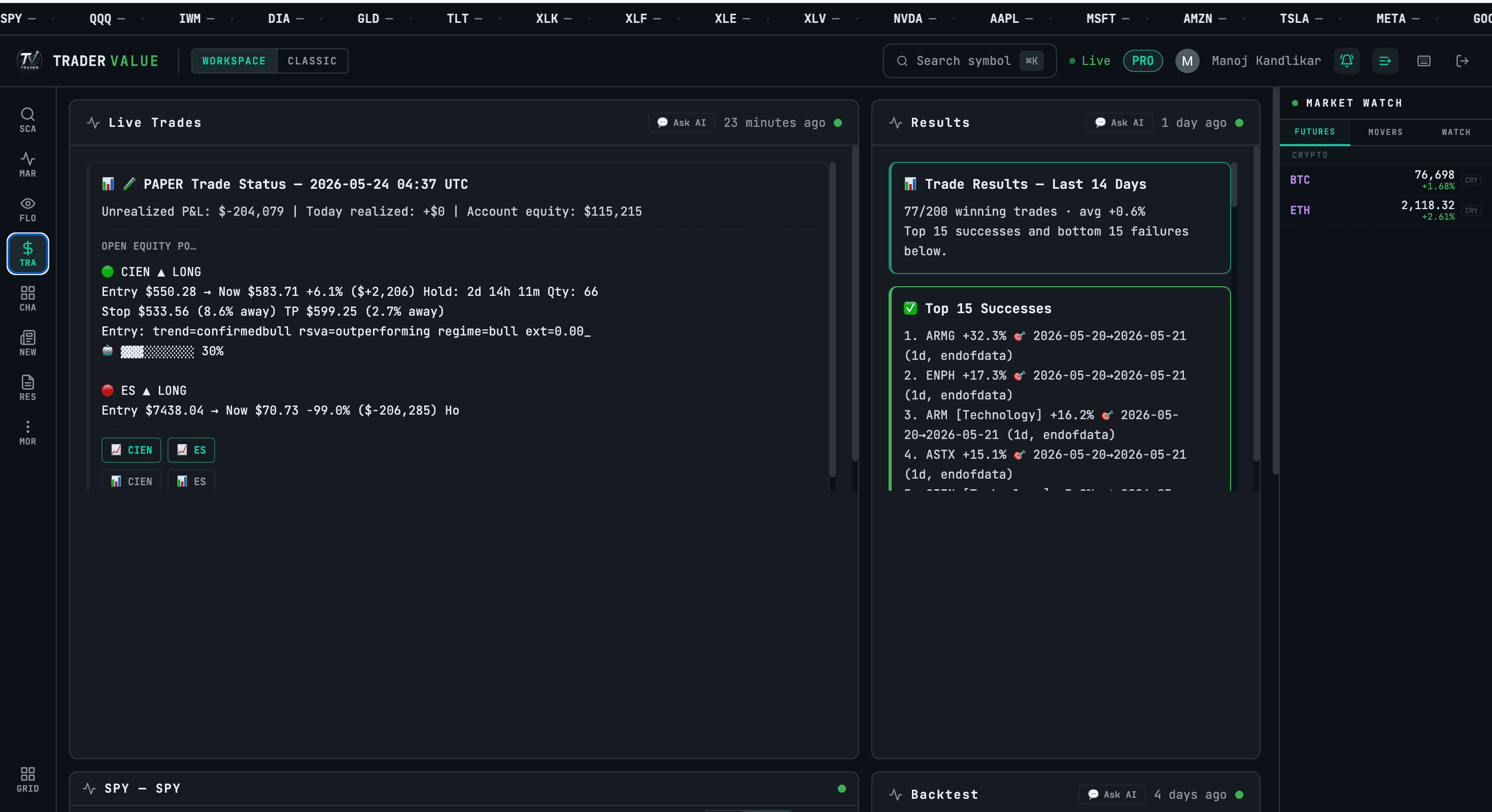Click the Trader Value logo

pyautogui.click(x=29, y=60)
